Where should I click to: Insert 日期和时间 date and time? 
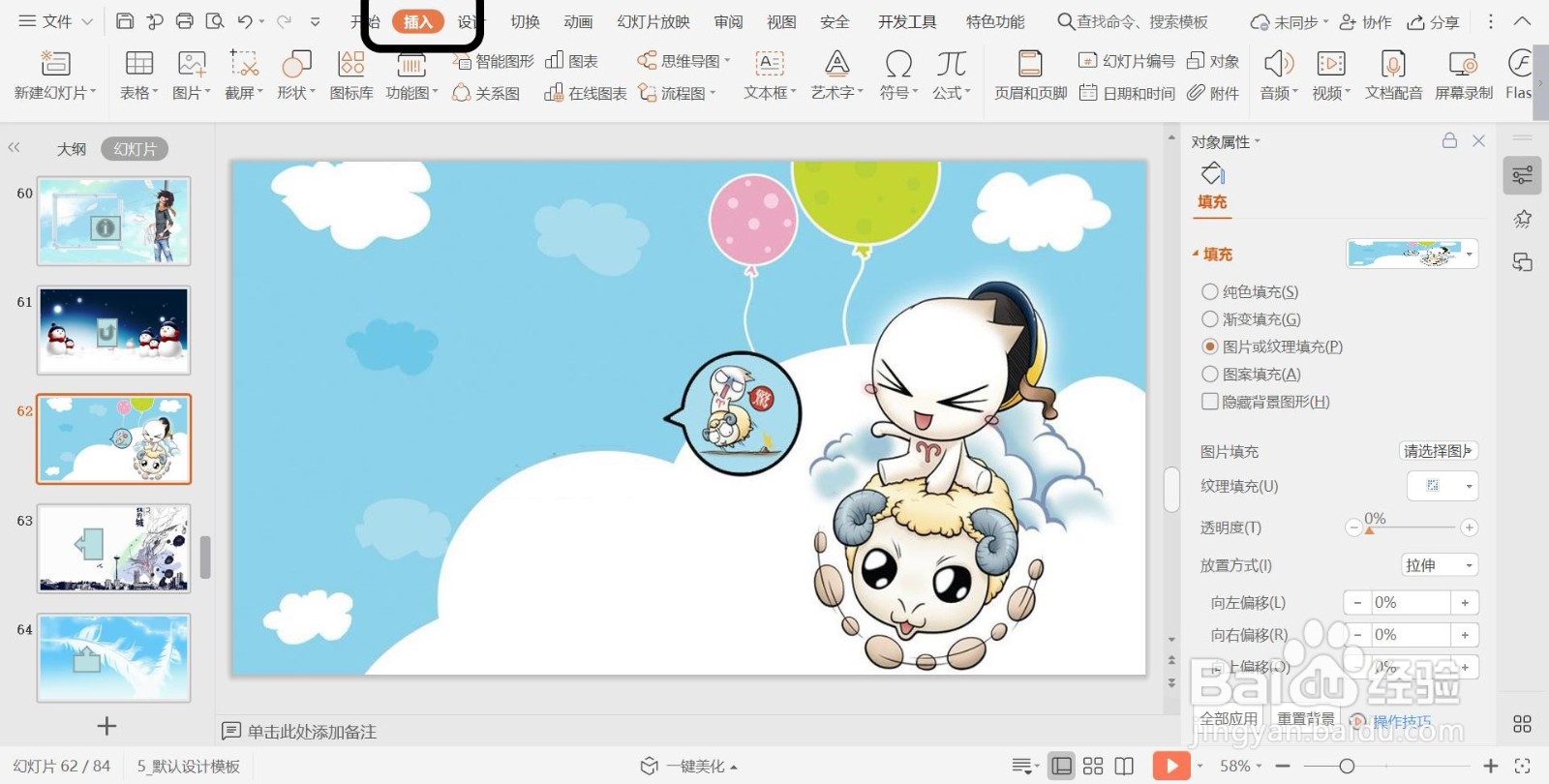tap(1127, 93)
